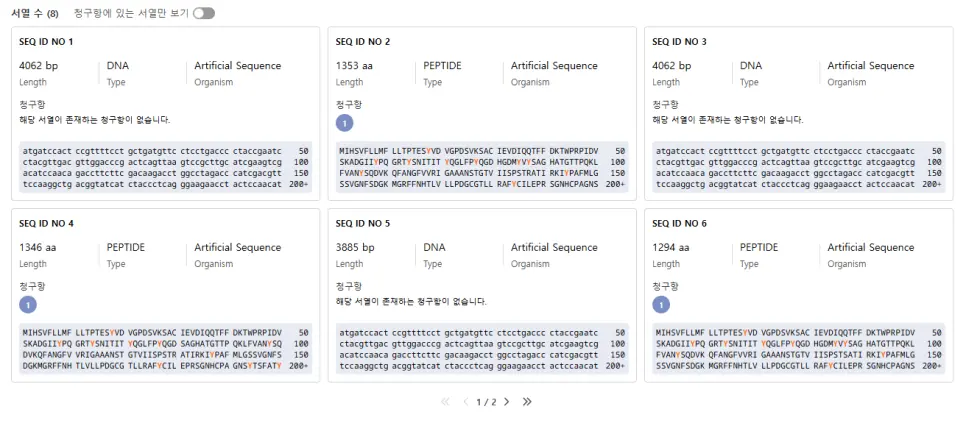Toggle the 청구항에 있는 서열만 보기 switch

point(204,13)
